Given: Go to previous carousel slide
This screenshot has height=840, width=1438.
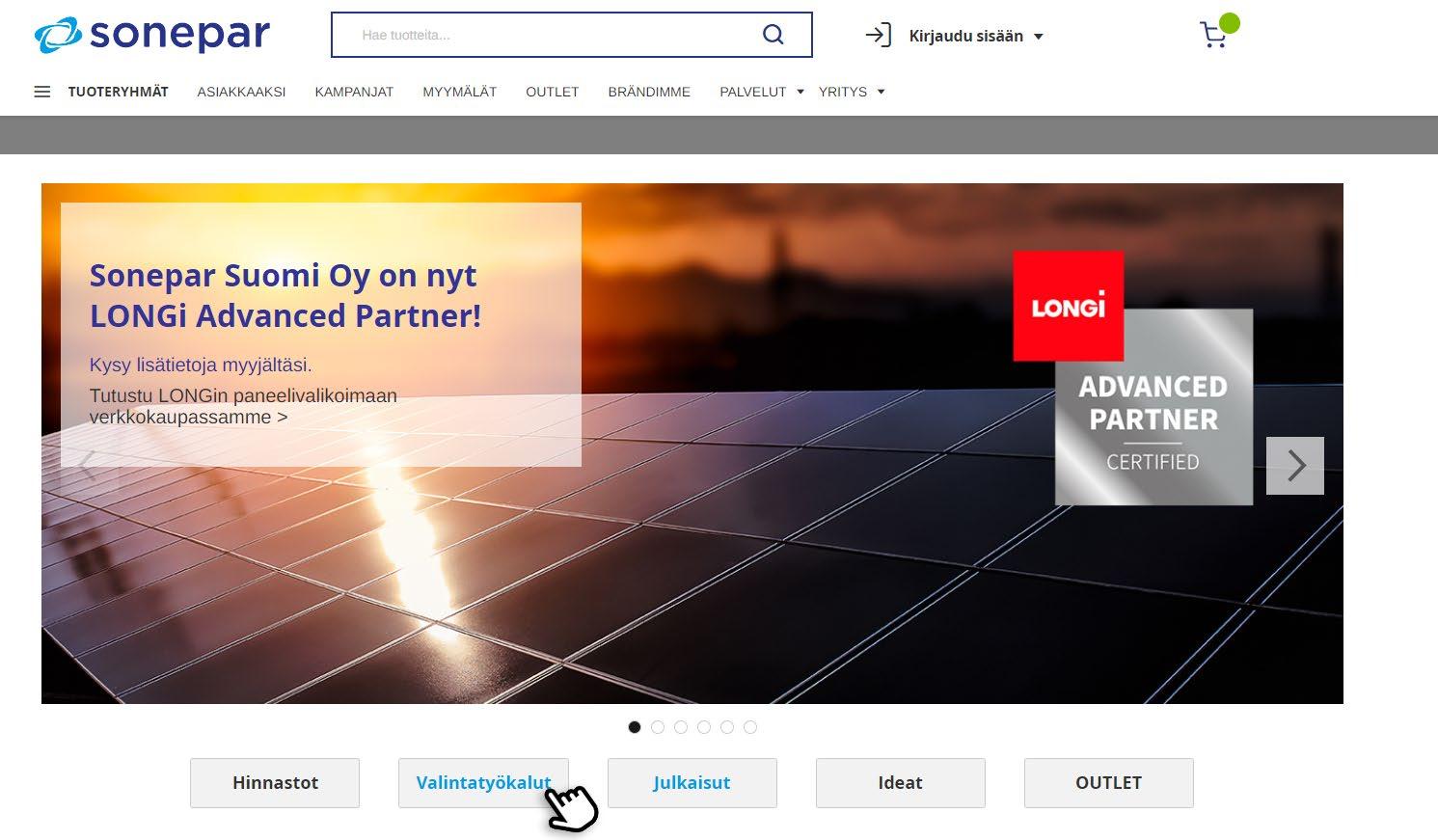Looking at the screenshot, I should 88,466.
